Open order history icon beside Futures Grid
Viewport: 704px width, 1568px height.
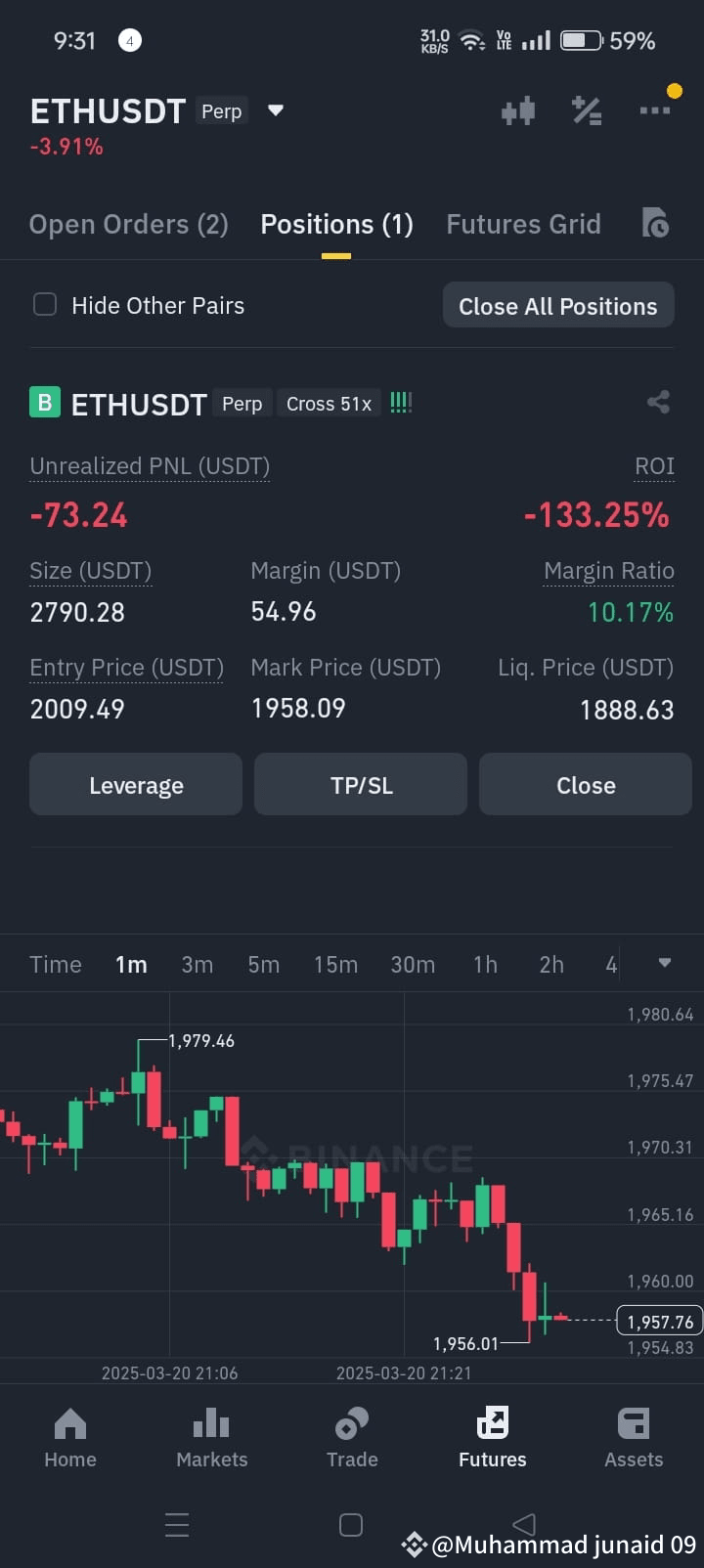(655, 223)
